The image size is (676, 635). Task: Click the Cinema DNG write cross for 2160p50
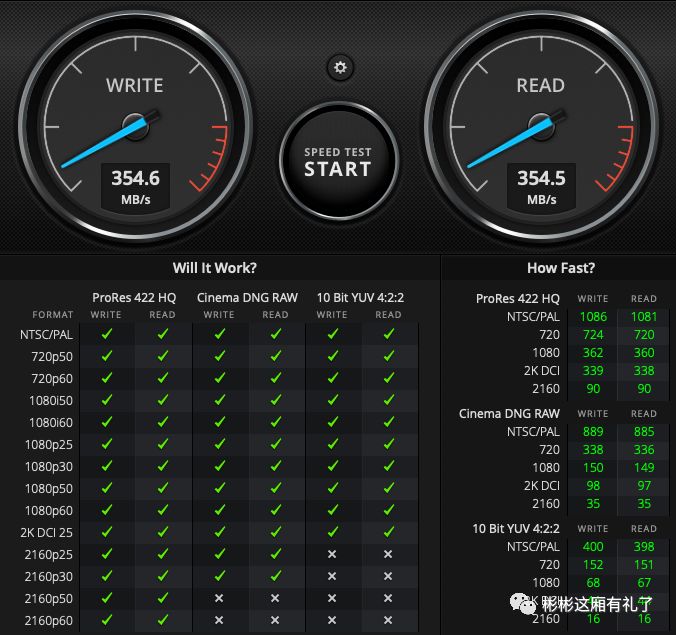(x=219, y=598)
